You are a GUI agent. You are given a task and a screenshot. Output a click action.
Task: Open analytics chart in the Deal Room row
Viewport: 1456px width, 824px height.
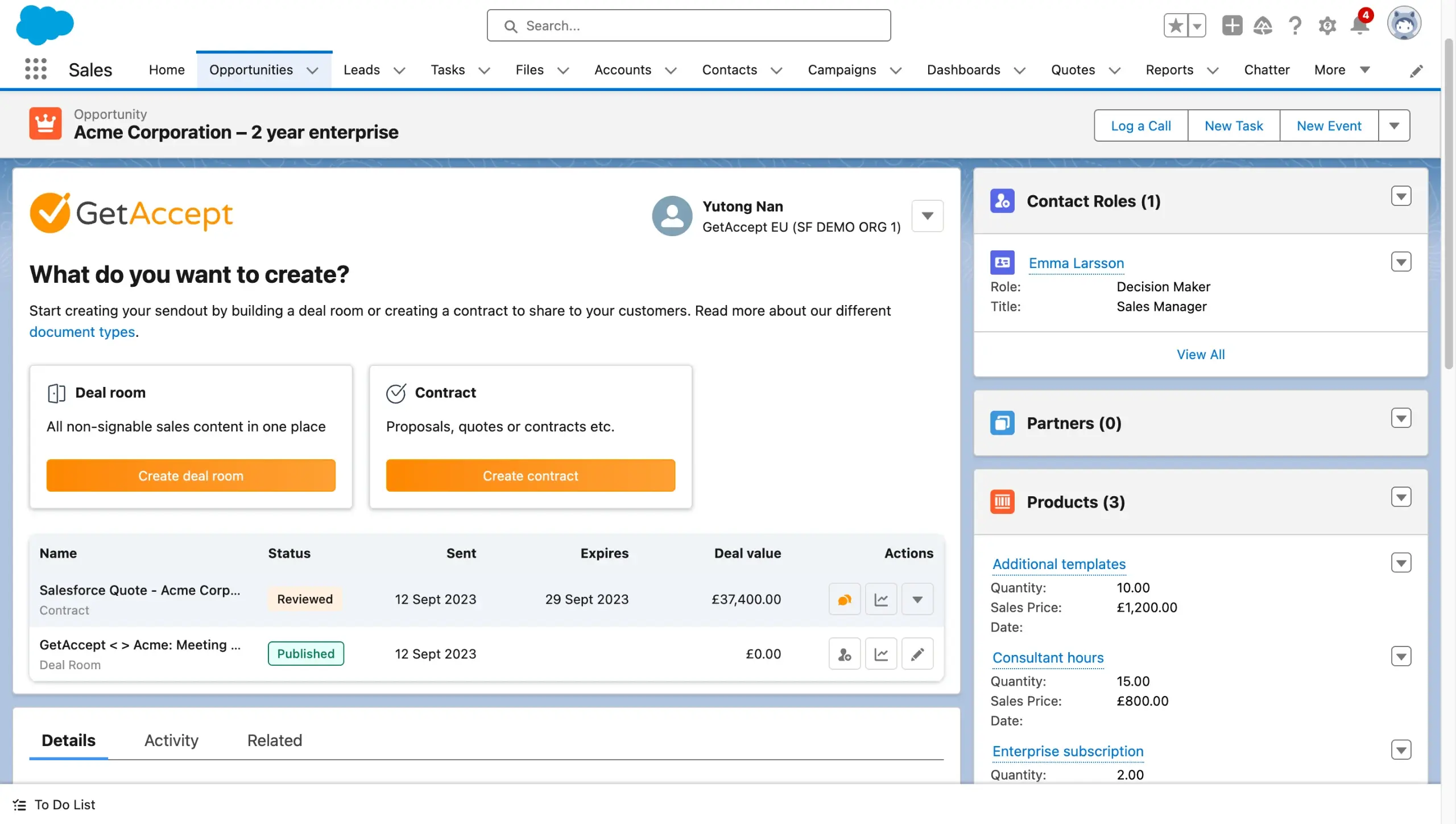tap(881, 654)
